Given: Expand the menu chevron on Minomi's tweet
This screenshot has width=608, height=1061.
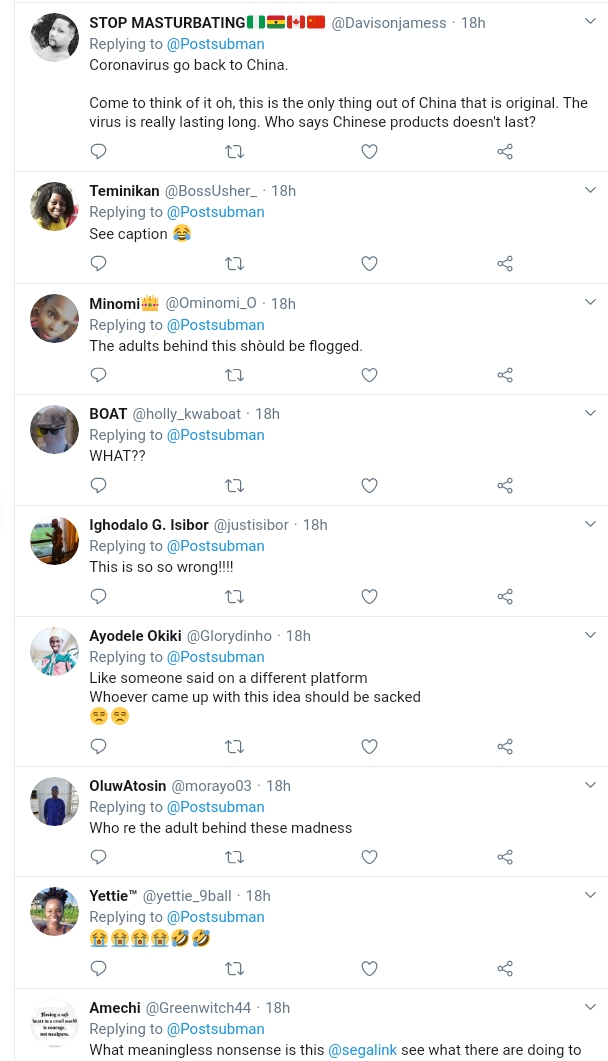Looking at the screenshot, I should tap(590, 303).
